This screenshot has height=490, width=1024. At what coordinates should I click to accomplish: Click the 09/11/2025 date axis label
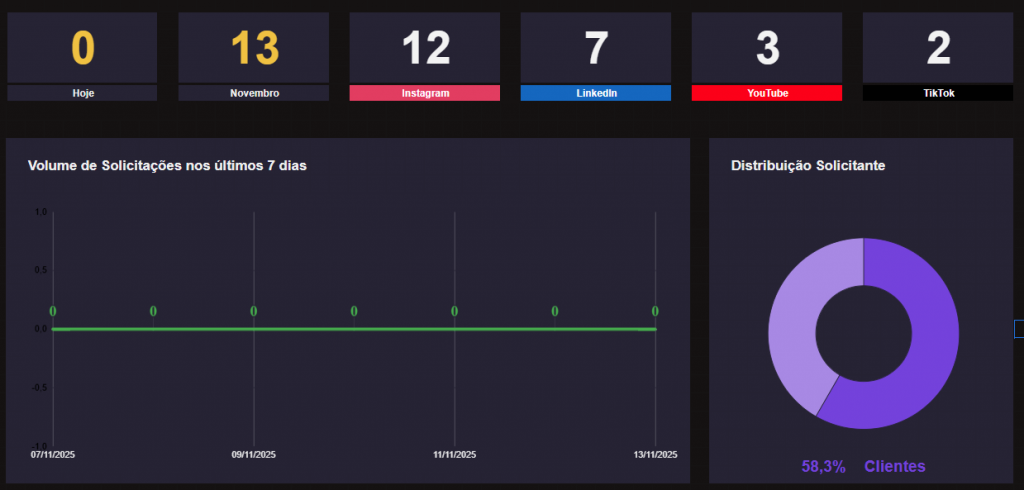point(253,454)
